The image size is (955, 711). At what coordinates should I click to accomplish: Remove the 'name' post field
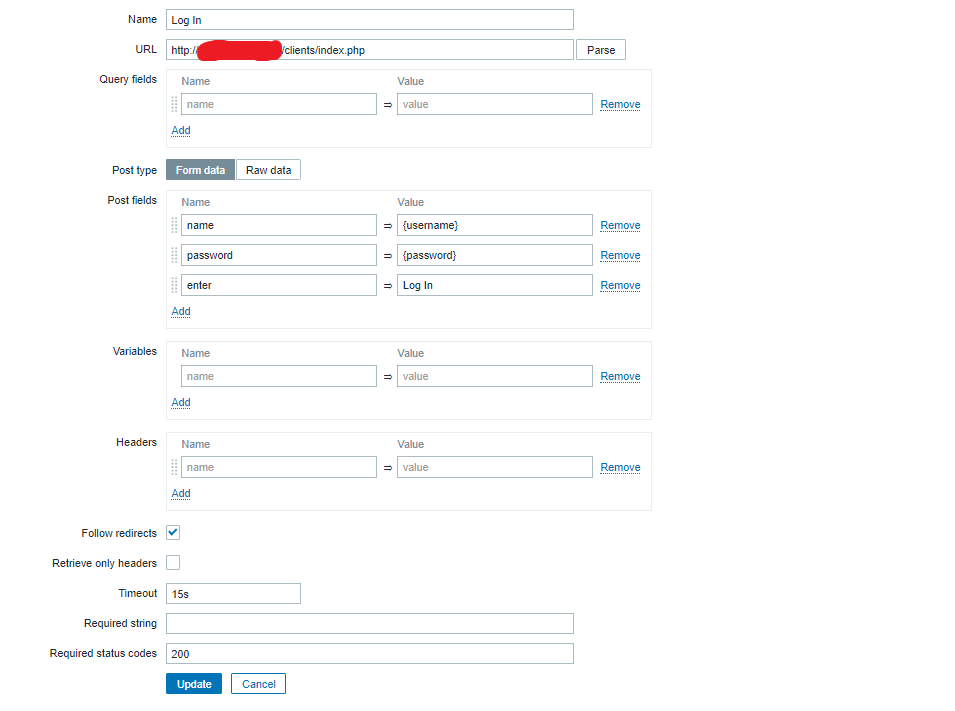tap(620, 225)
